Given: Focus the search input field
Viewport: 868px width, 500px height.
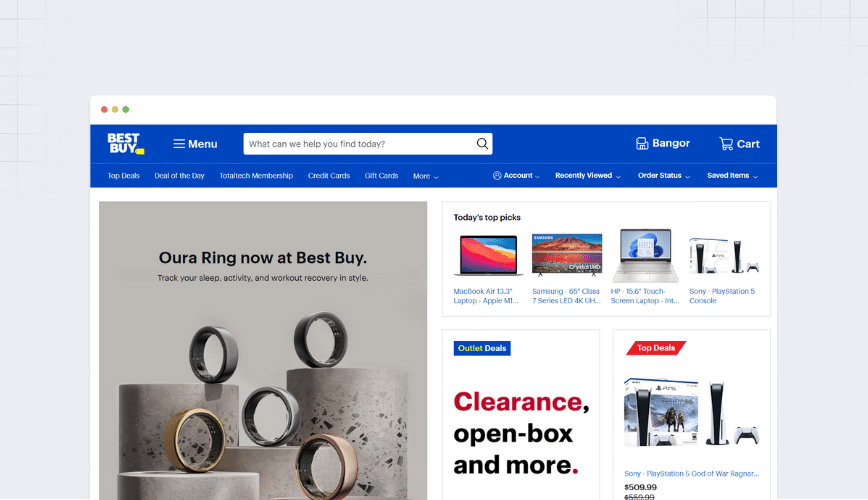Looking at the screenshot, I should tap(360, 144).
